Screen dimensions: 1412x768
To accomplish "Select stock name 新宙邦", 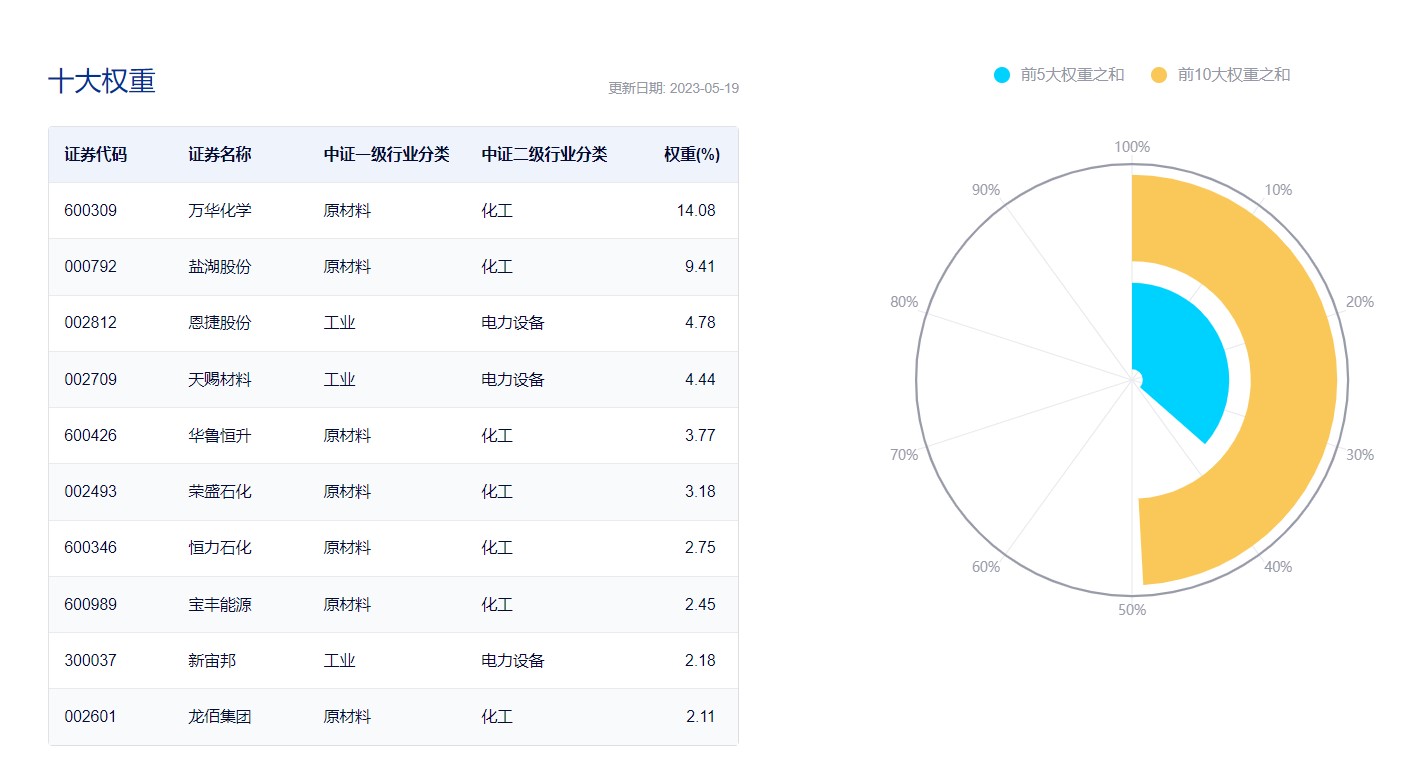I will pos(212,661).
